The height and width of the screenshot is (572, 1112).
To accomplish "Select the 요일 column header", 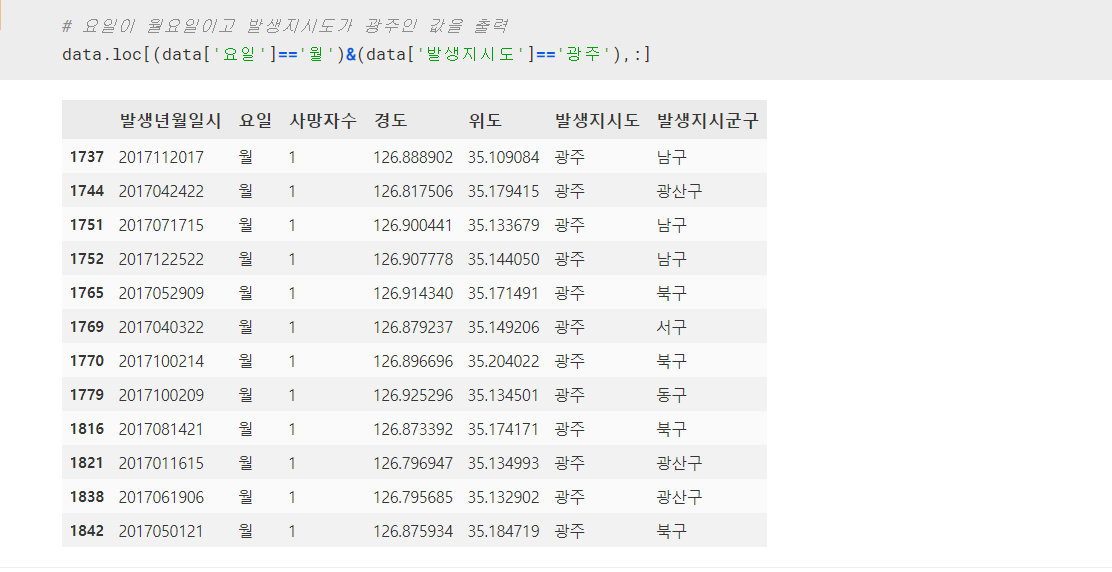I will pyautogui.click(x=255, y=120).
